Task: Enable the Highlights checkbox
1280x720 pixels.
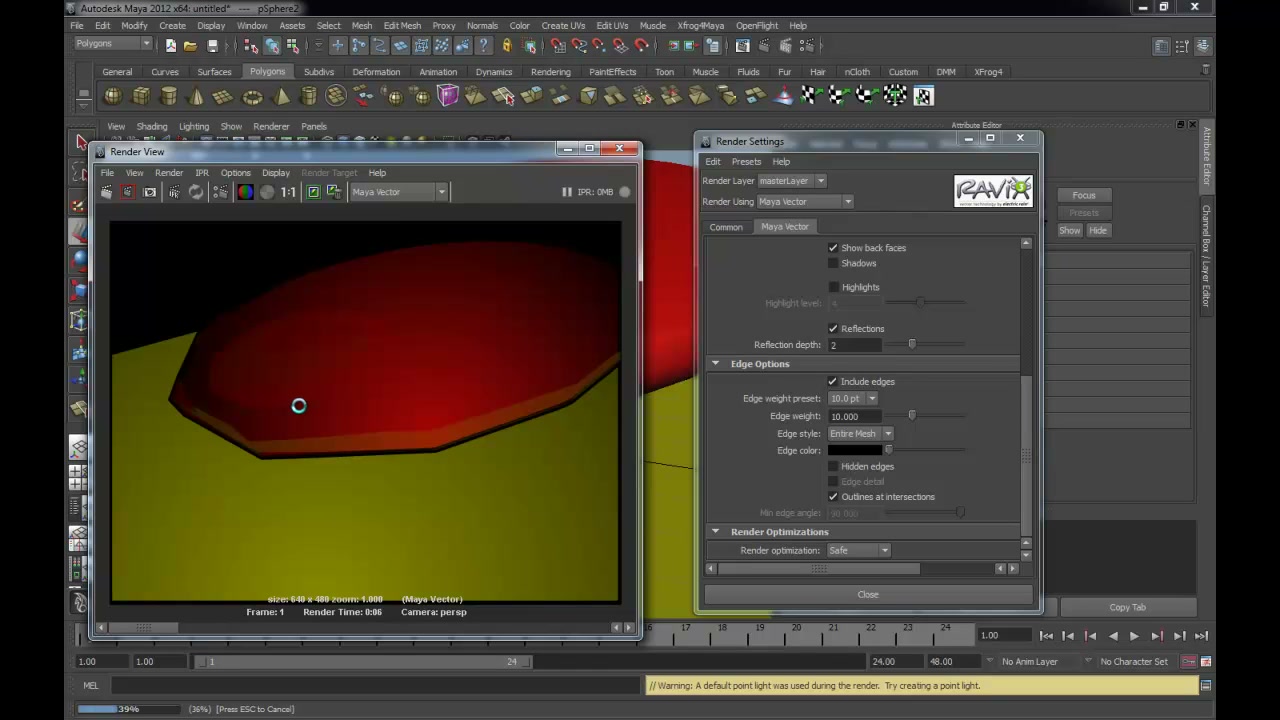Action: 833,287
